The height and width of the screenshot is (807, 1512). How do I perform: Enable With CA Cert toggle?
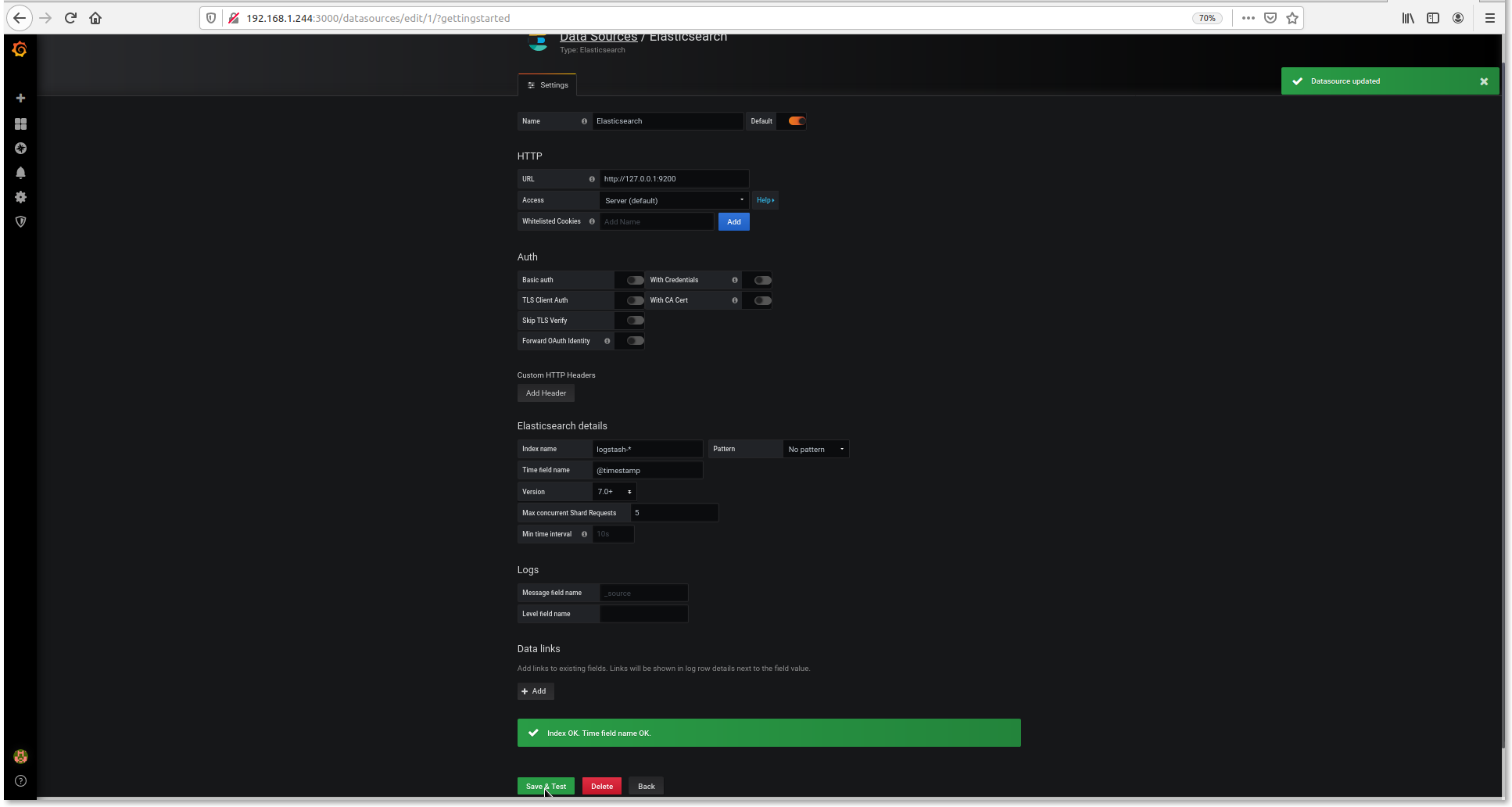(x=762, y=300)
